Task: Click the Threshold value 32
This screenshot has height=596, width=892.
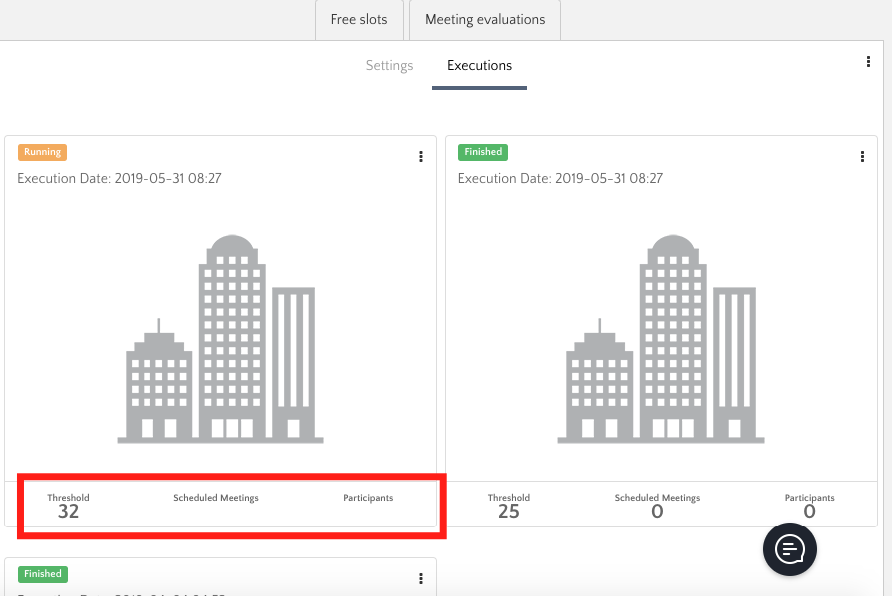Action: point(68,512)
